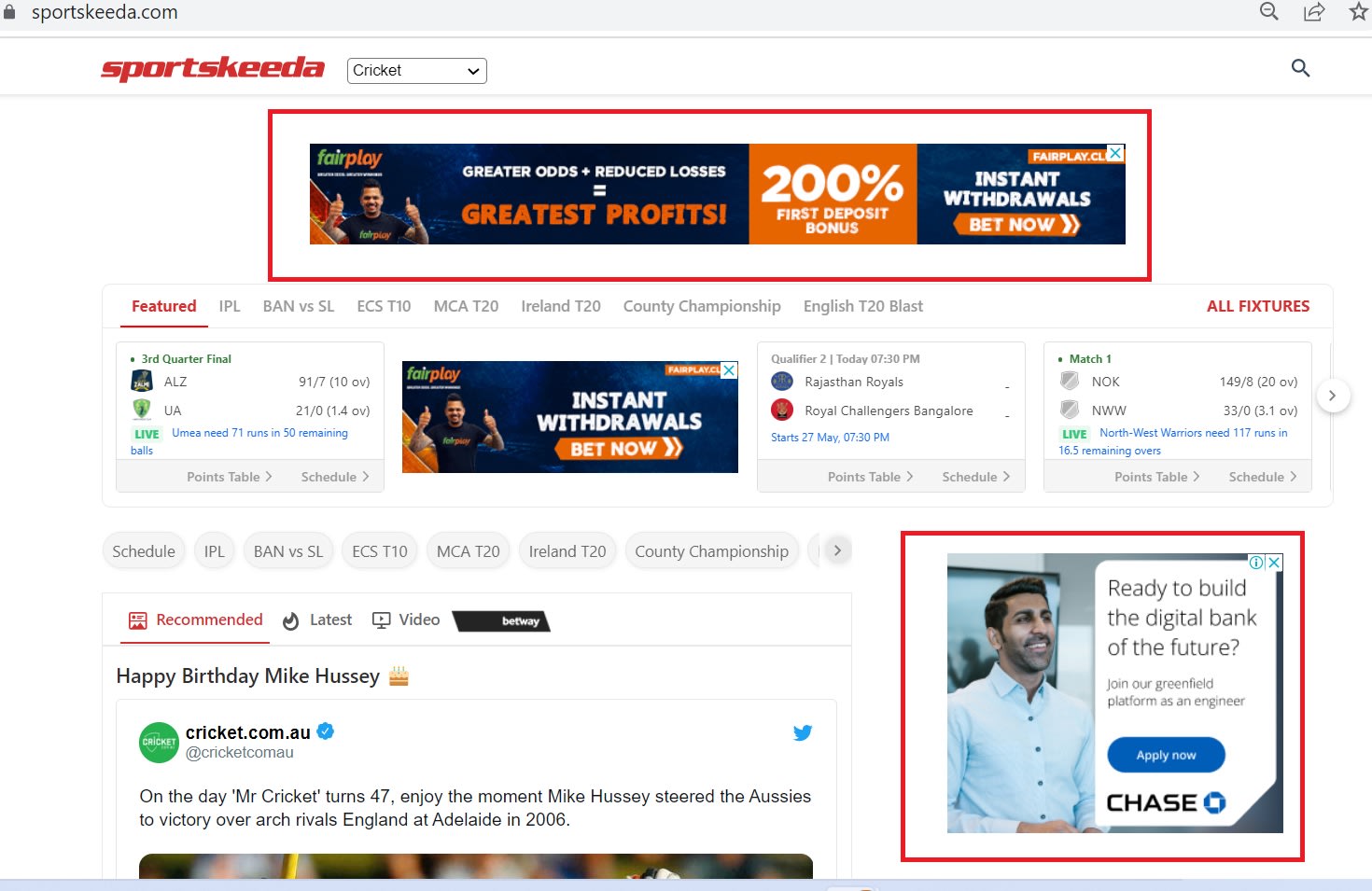Click the Rajasthan Royals team logo
Screen dimensions: 1372x891
[781, 381]
